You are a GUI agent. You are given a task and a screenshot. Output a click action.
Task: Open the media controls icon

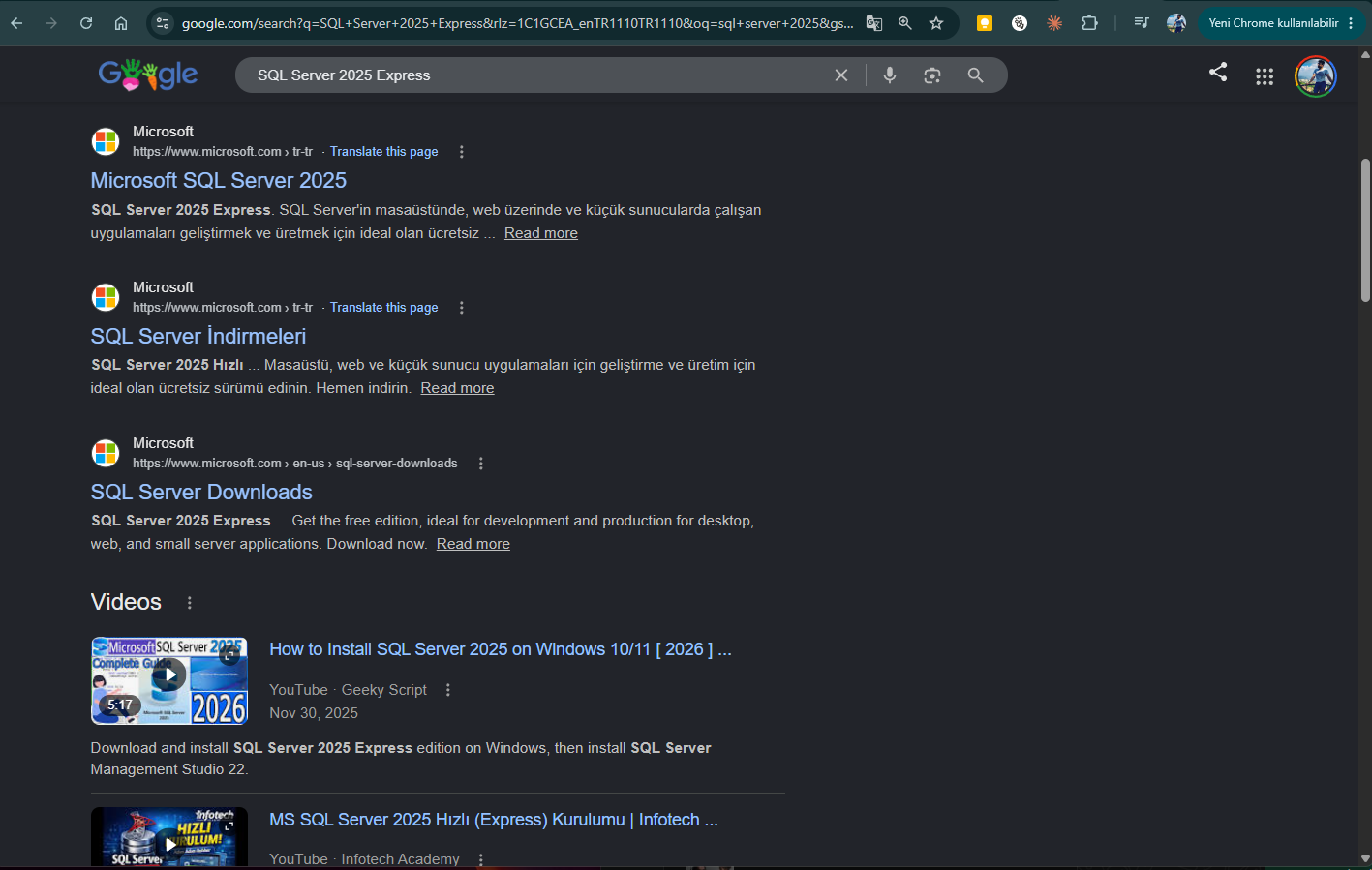[x=1142, y=23]
